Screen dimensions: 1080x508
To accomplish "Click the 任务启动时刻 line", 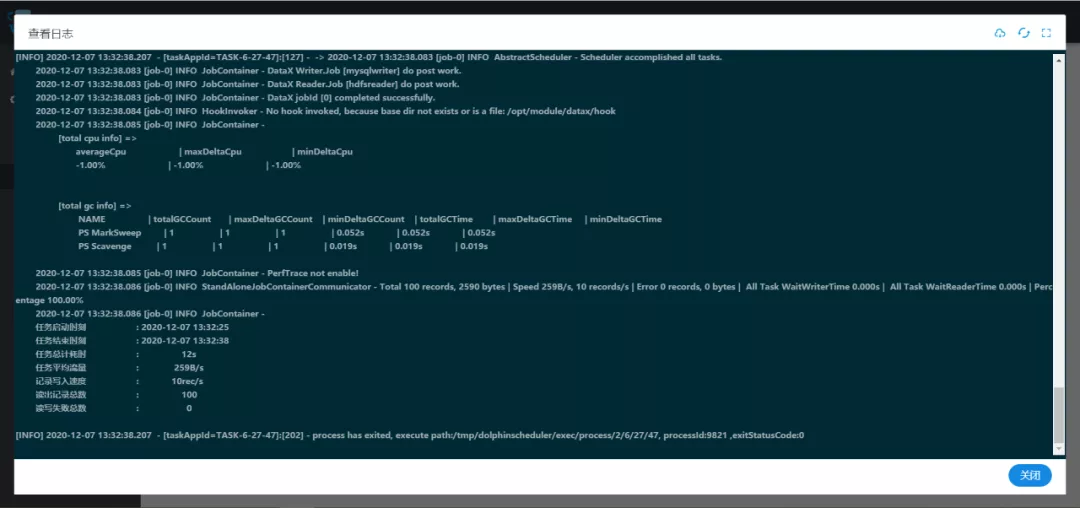I will pyautogui.click(x=132, y=327).
